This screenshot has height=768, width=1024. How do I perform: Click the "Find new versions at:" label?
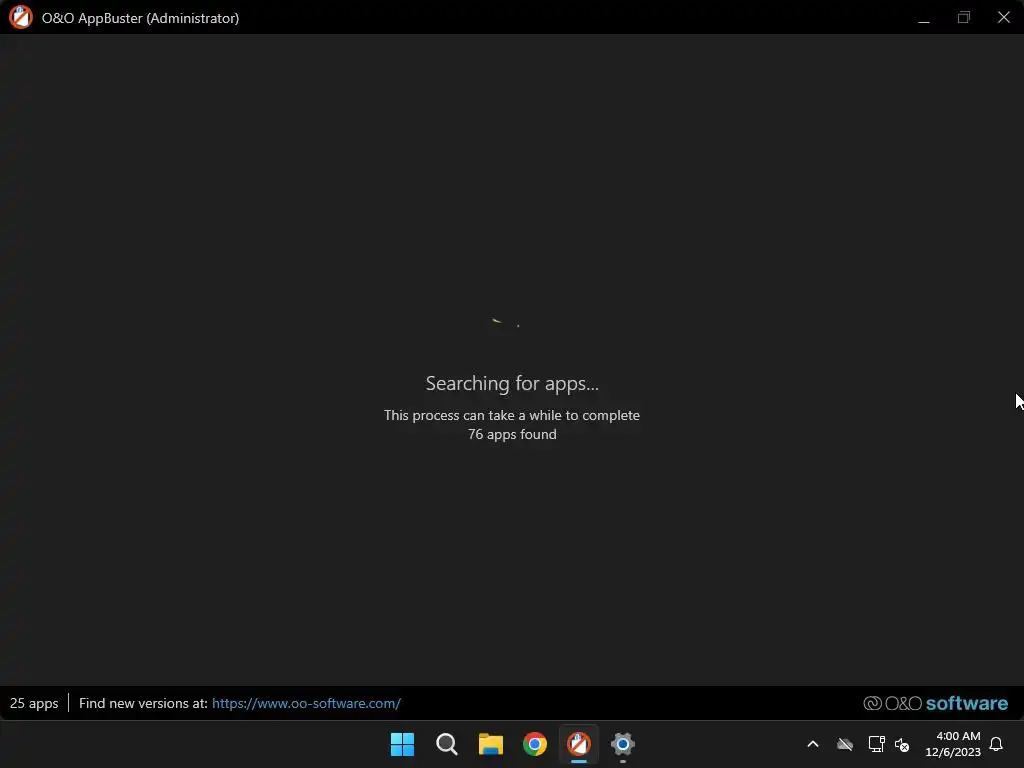[x=143, y=703]
